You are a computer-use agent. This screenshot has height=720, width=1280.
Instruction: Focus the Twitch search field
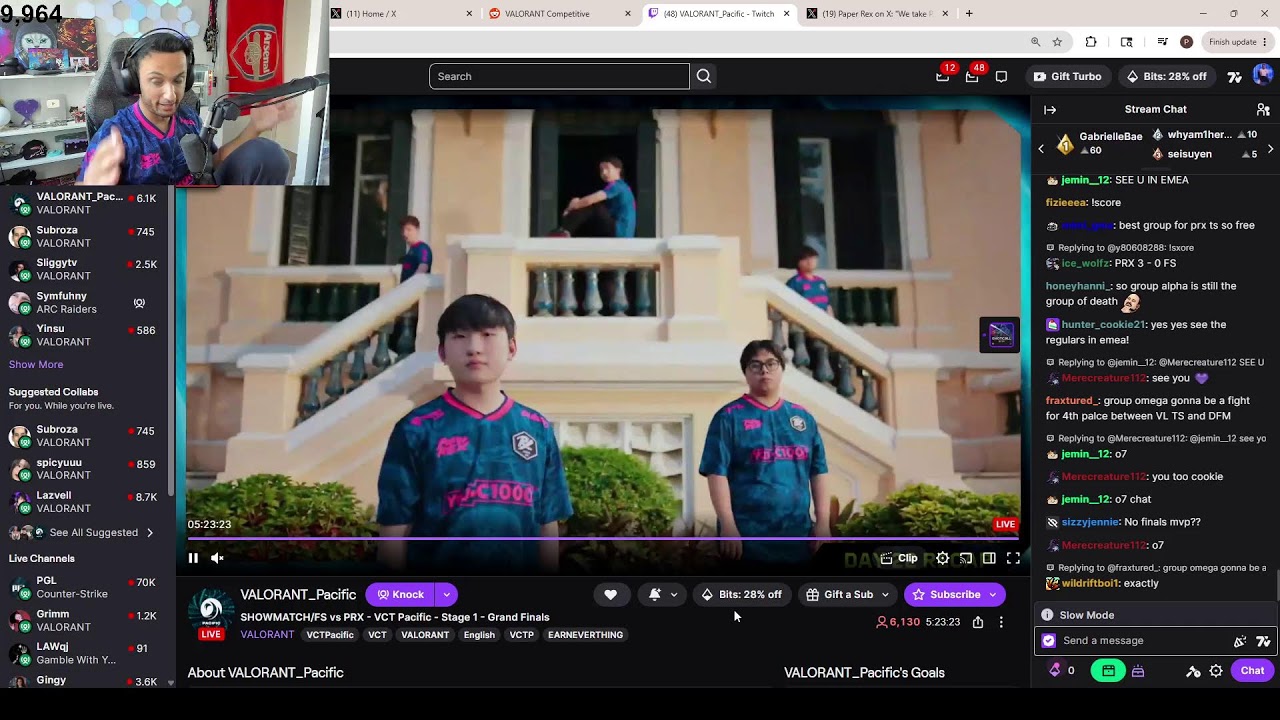point(559,76)
